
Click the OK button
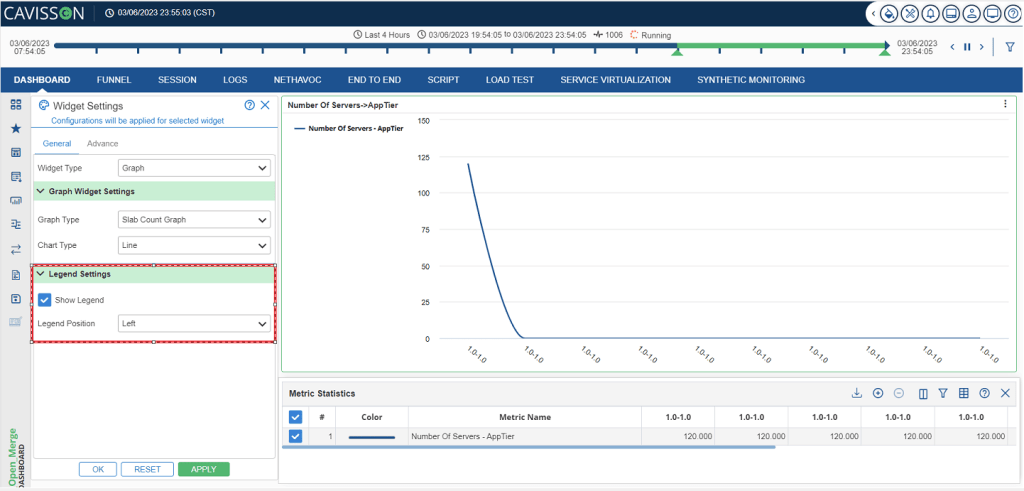98,469
